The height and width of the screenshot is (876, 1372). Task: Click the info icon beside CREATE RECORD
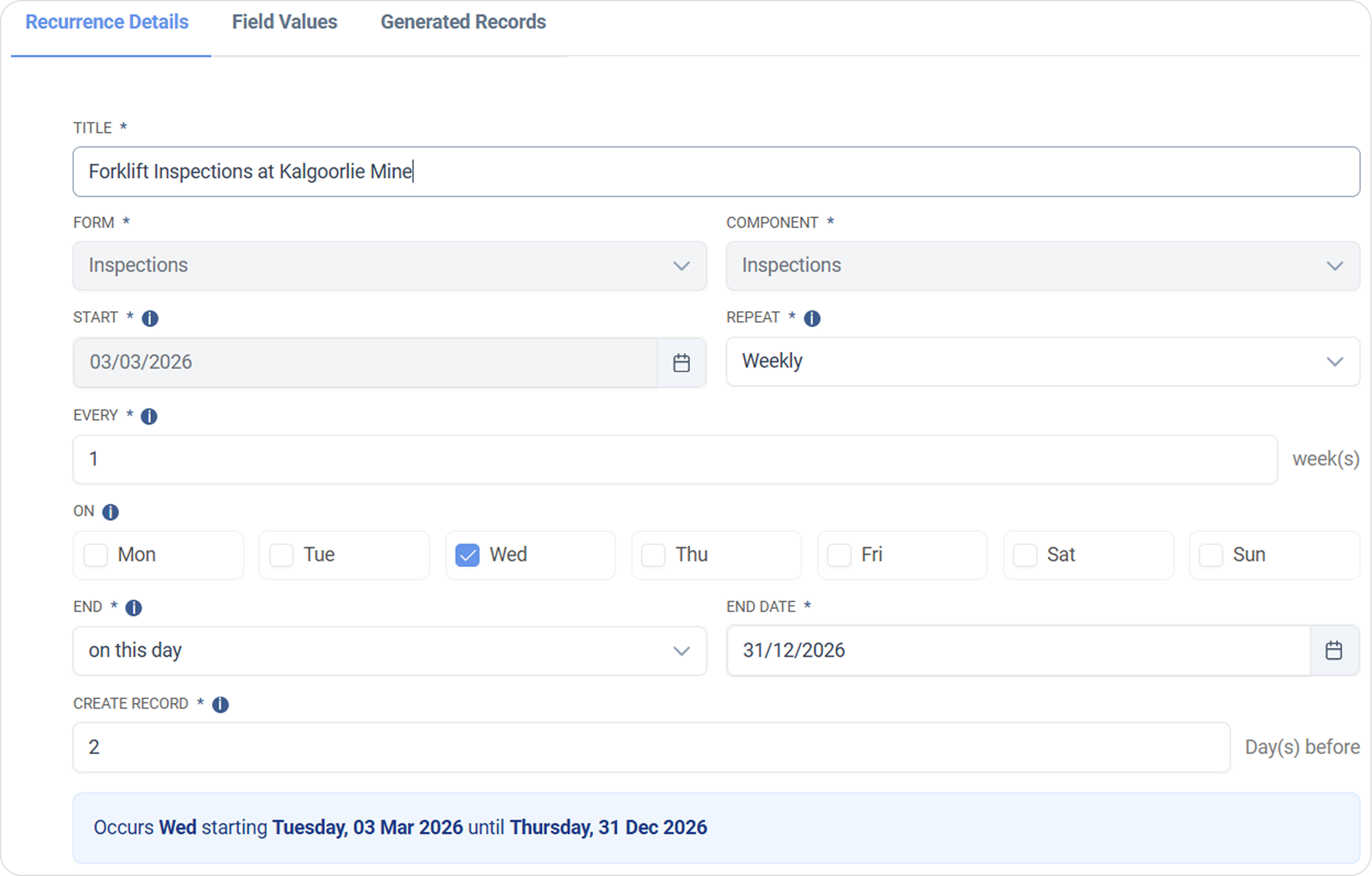(x=220, y=705)
